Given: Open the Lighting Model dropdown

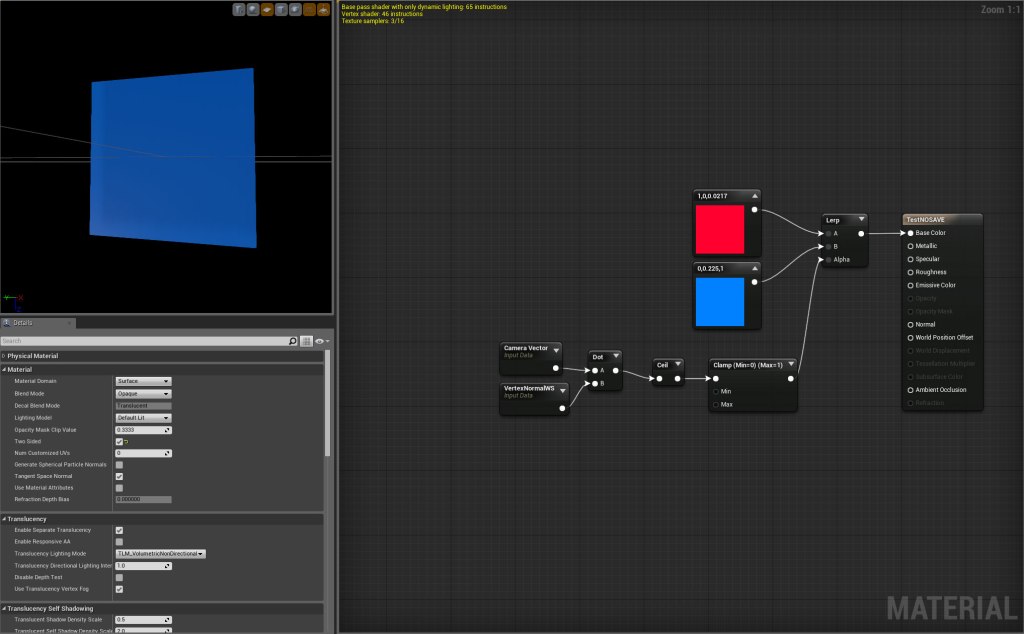Looking at the screenshot, I should [143, 417].
